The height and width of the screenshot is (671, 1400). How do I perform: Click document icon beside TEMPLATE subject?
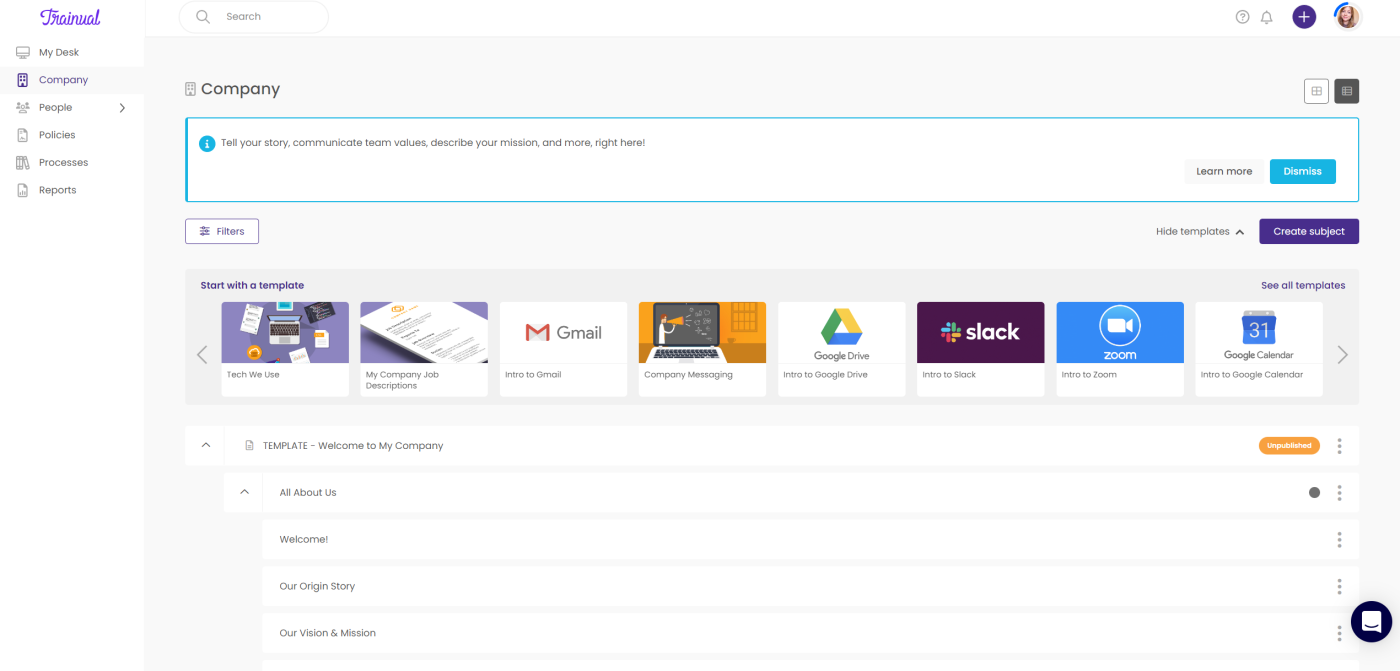[x=250, y=446]
